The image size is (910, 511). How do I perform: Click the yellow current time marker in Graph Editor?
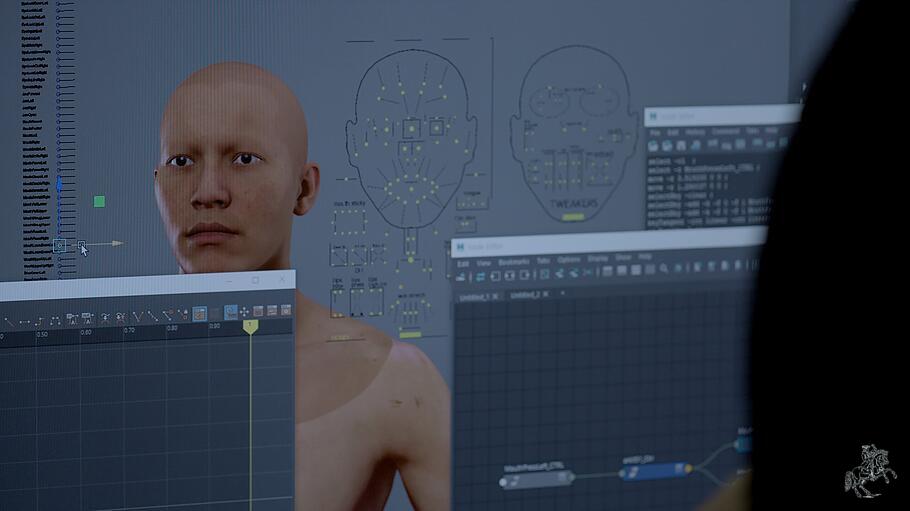(x=251, y=326)
